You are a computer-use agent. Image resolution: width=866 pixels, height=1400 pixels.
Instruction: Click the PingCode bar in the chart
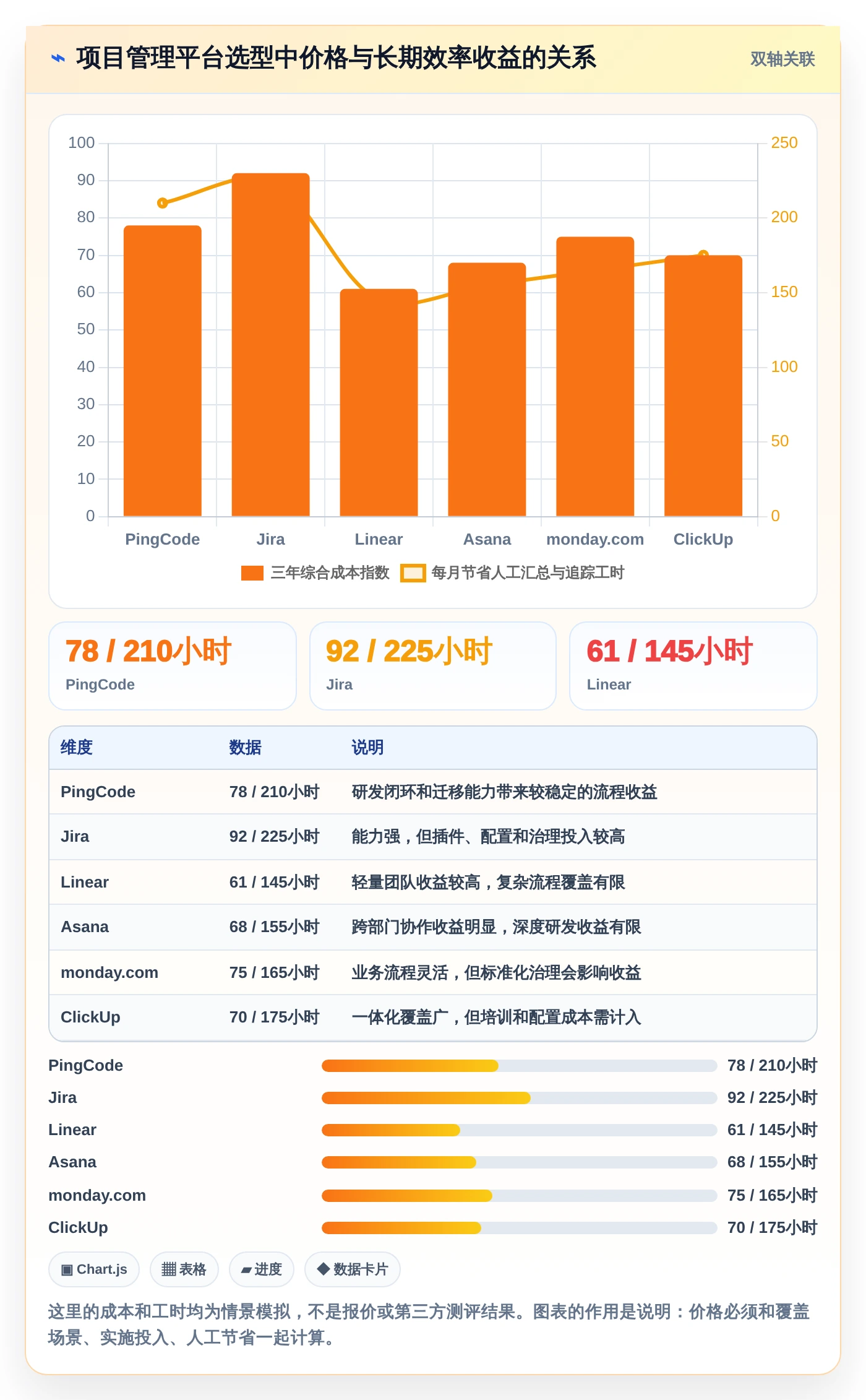(163, 371)
